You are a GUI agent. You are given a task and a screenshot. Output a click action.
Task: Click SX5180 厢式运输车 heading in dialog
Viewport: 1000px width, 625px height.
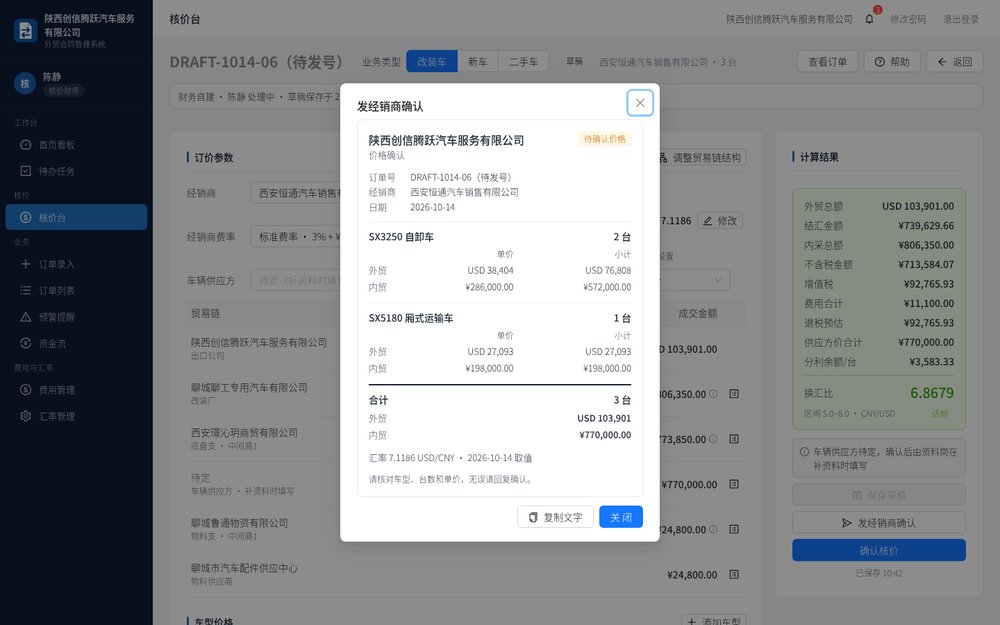pos(411,318)
